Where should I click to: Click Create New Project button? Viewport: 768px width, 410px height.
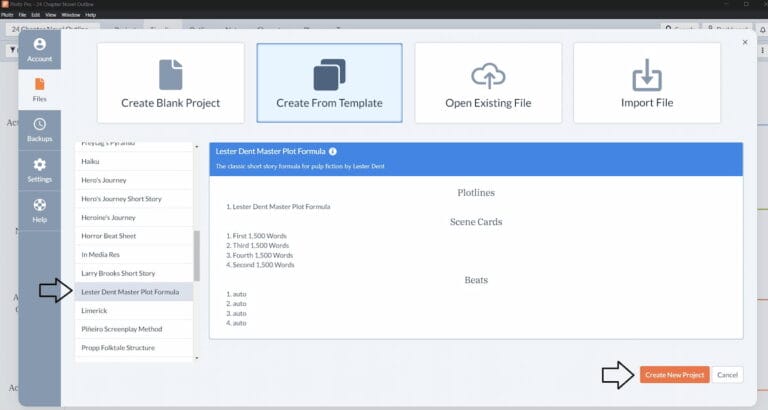click(675, 375)
